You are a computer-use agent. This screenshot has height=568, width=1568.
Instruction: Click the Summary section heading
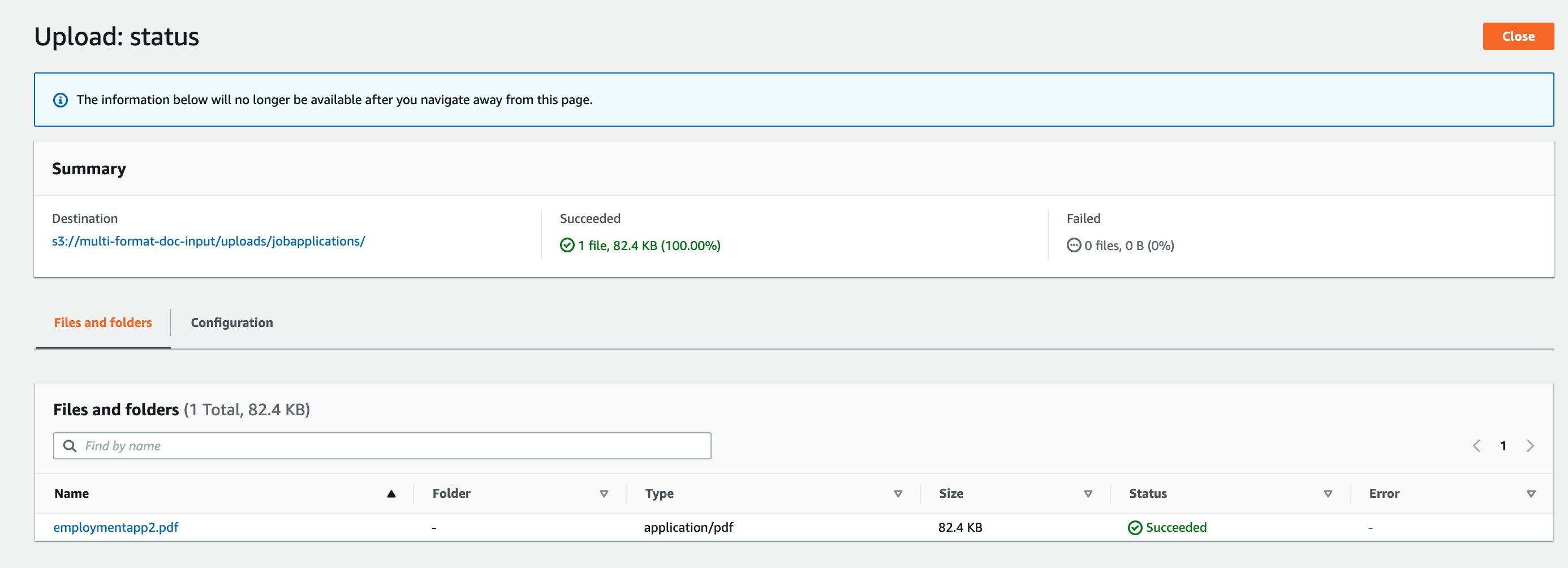click(89, 169)
